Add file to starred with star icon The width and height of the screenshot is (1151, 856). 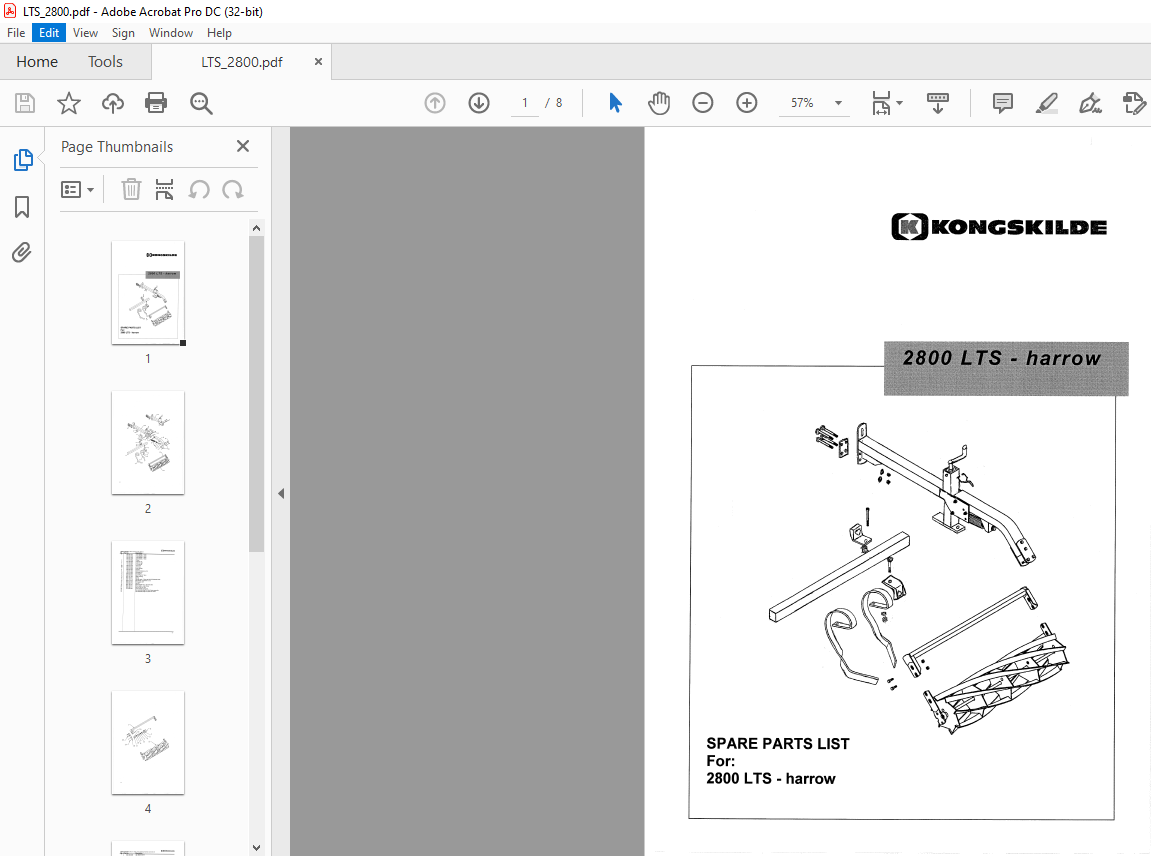(69, 103)
